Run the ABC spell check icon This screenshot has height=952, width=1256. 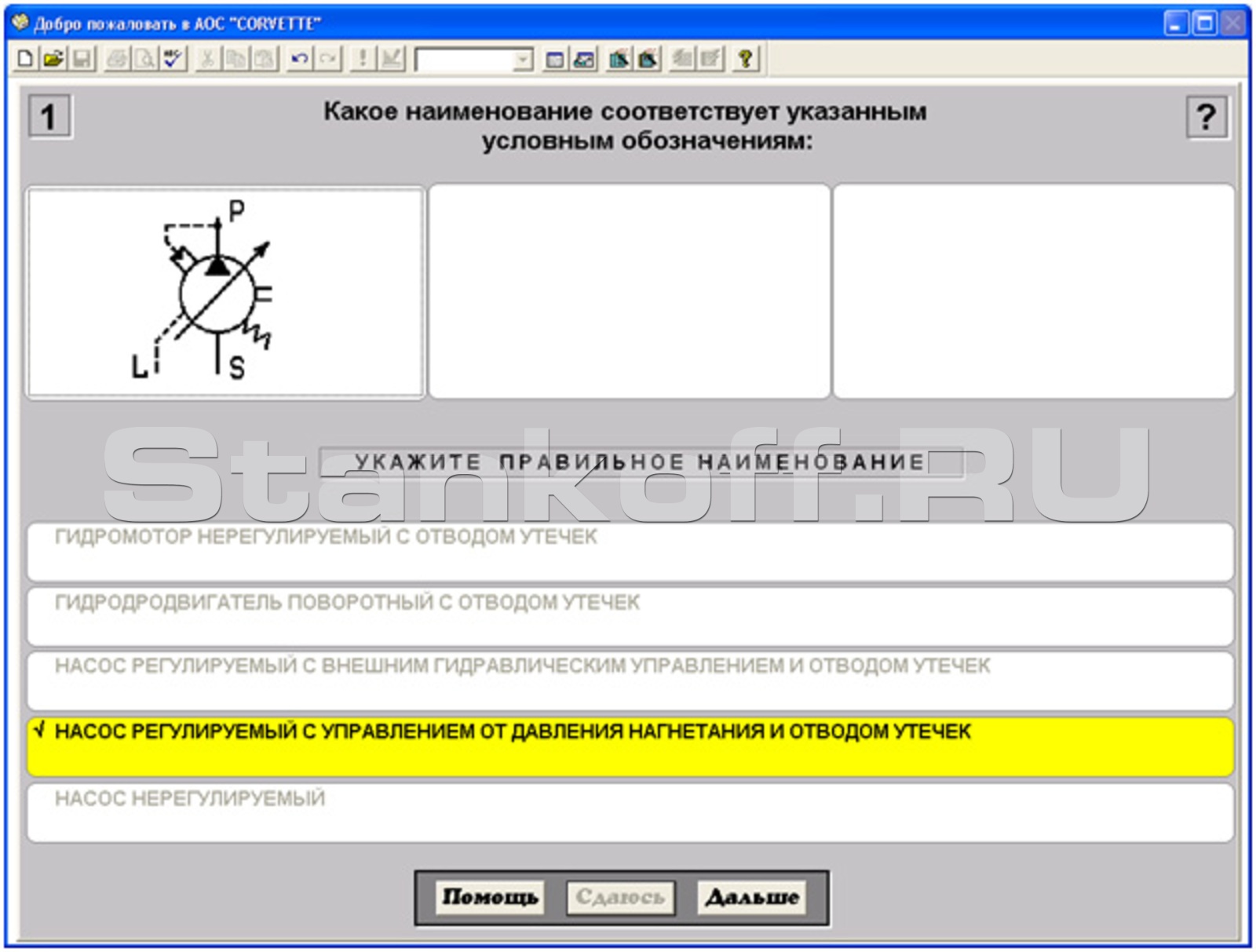tap(173, 59)
